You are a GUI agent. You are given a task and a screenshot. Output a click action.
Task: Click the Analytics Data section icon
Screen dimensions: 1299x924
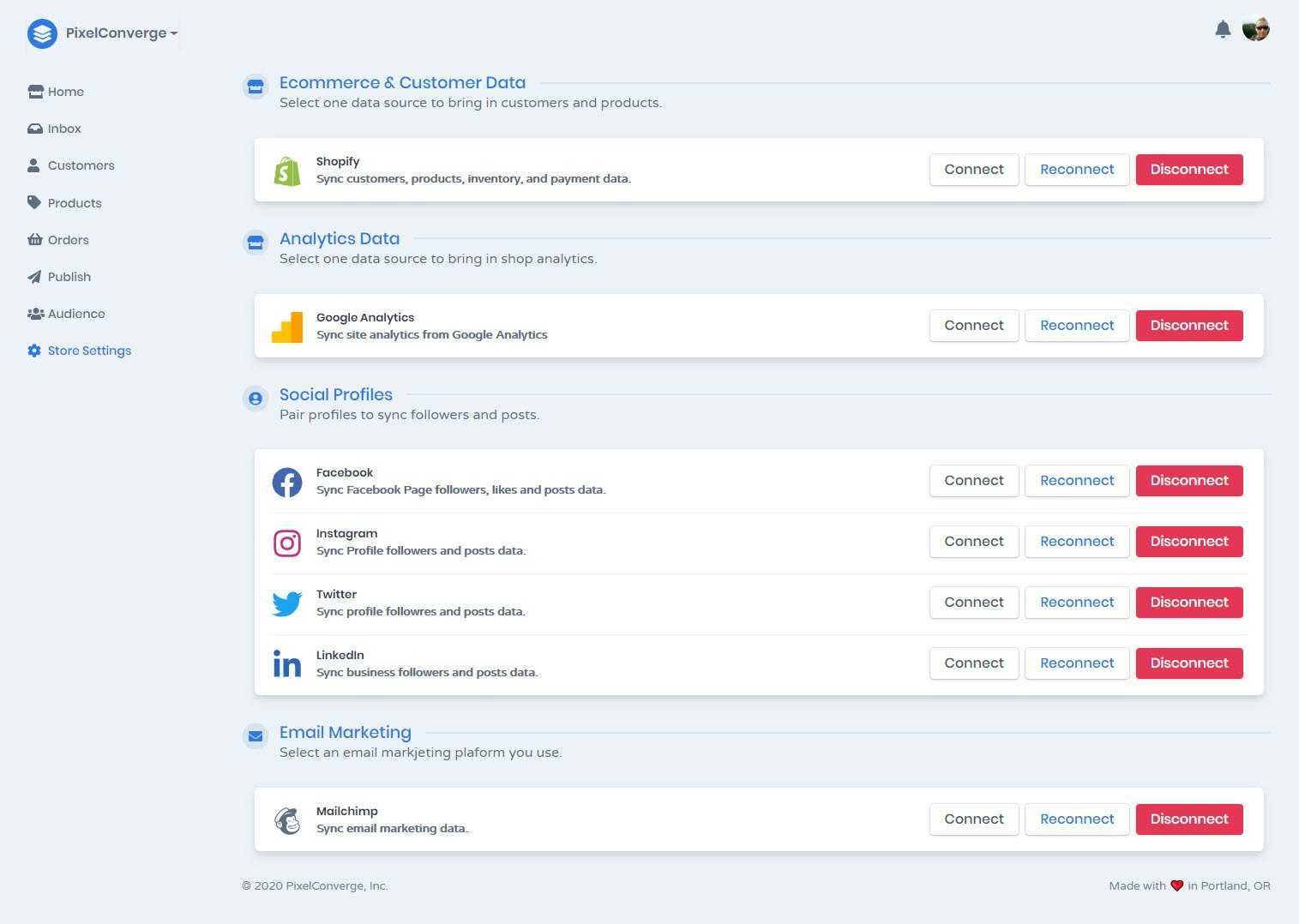point(256,243)
